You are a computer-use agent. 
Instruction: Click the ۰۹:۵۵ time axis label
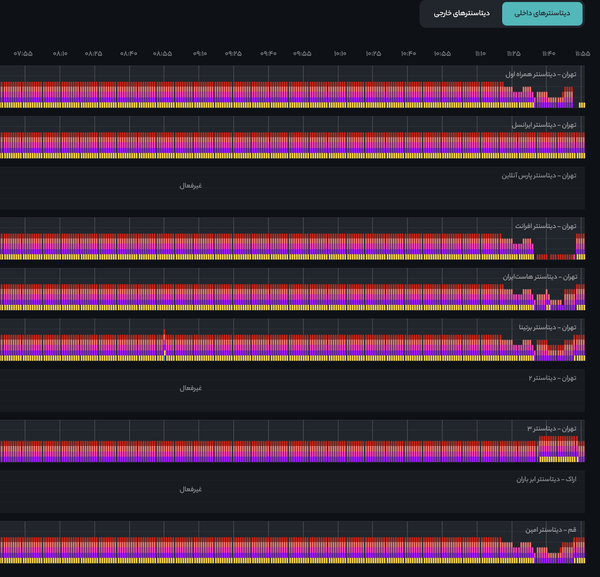pyautogui.click(x=302, y=54)
